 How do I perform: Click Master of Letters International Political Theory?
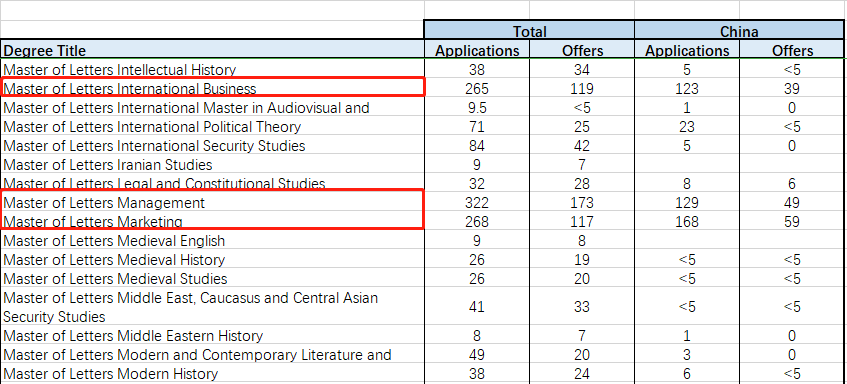[212, 126]
